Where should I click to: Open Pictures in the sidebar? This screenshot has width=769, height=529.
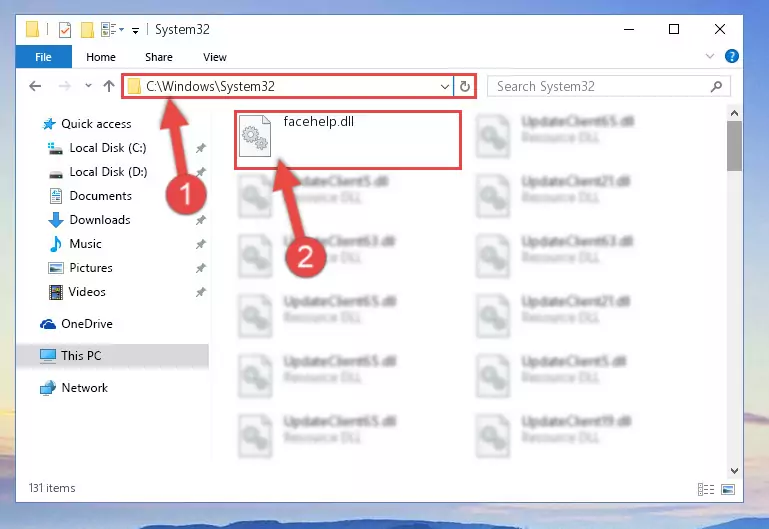click(x=91, y=268)
